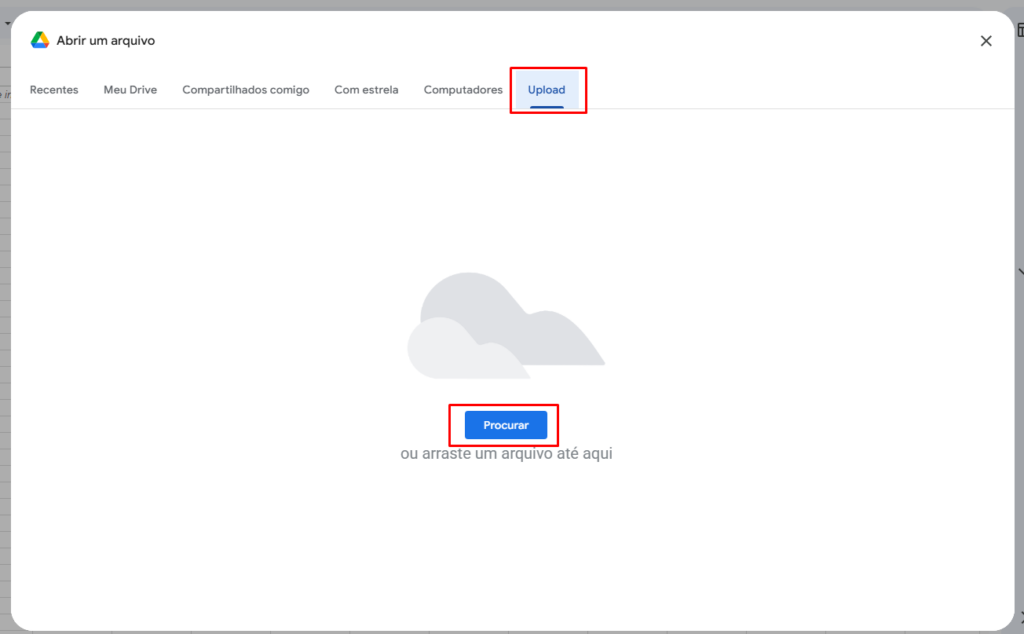Expand the chevron at the right window edge
The image size is (1024, 634).
(x=1020, y=271)
